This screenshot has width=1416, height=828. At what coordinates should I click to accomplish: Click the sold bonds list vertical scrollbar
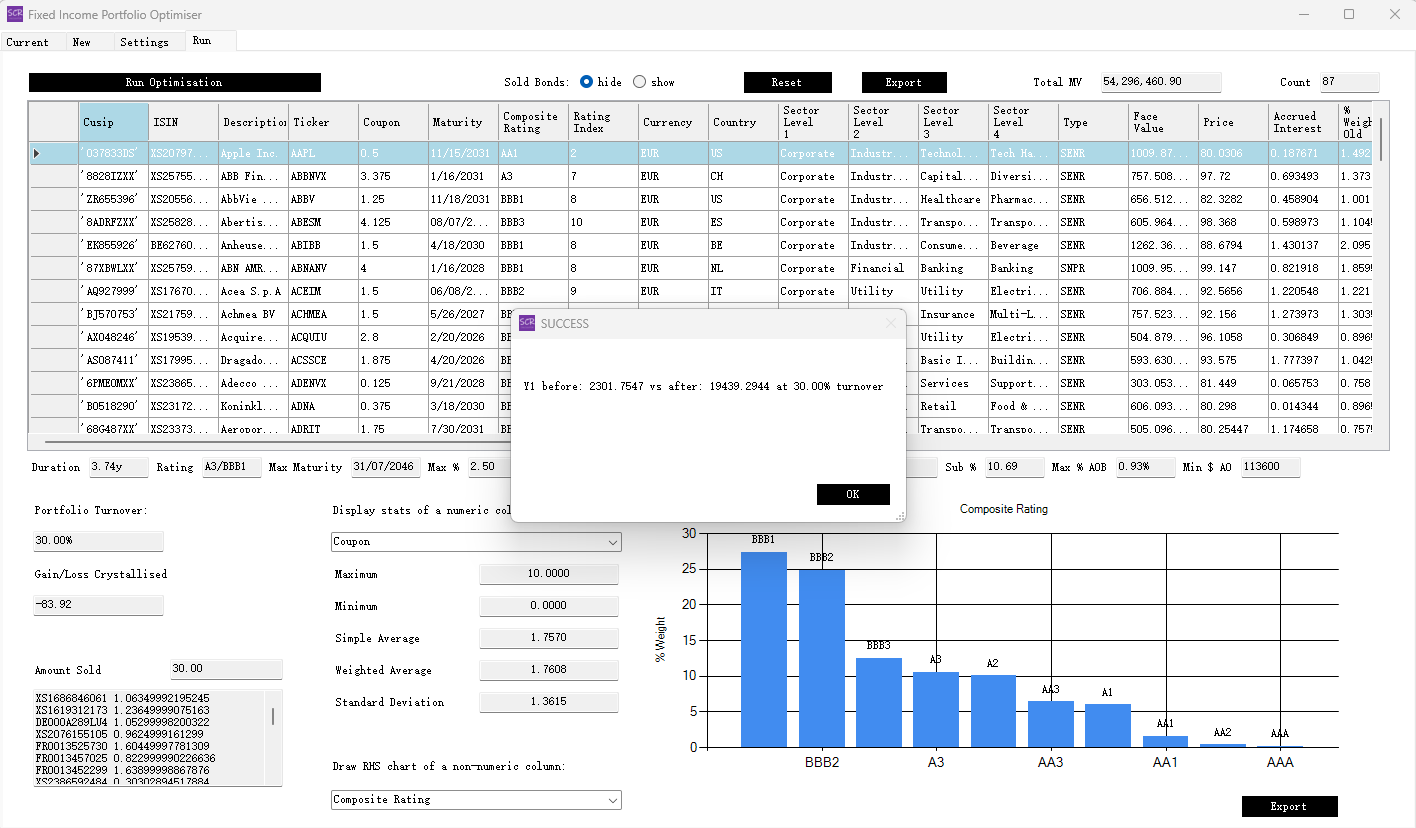[x=273, y=716]
